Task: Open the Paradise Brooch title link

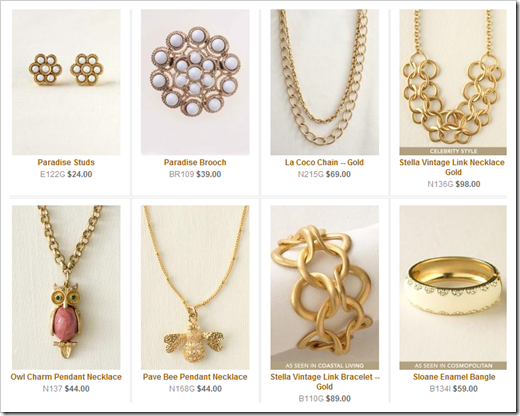Action: click(195, 163)
